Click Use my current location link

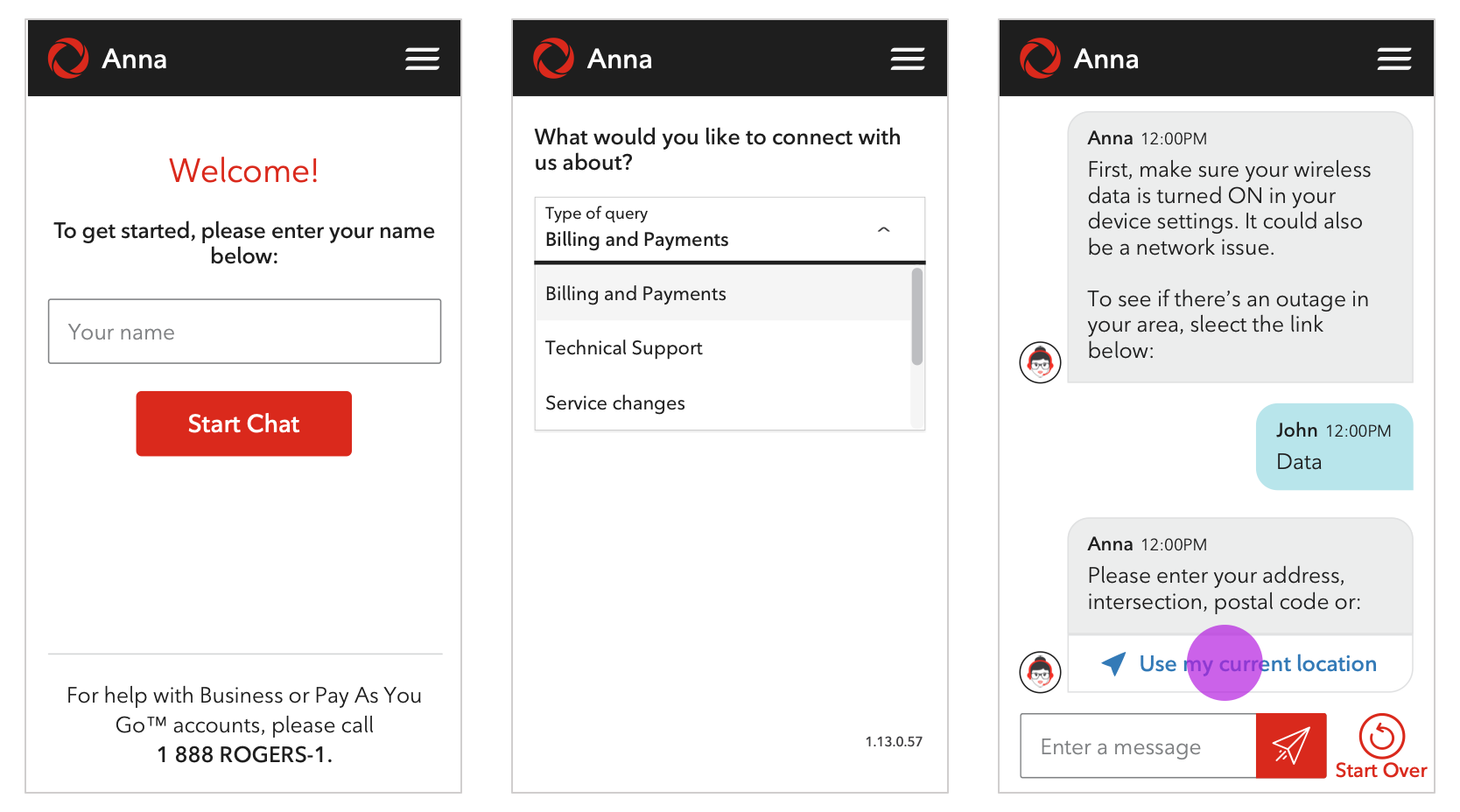click(1257, 664)
